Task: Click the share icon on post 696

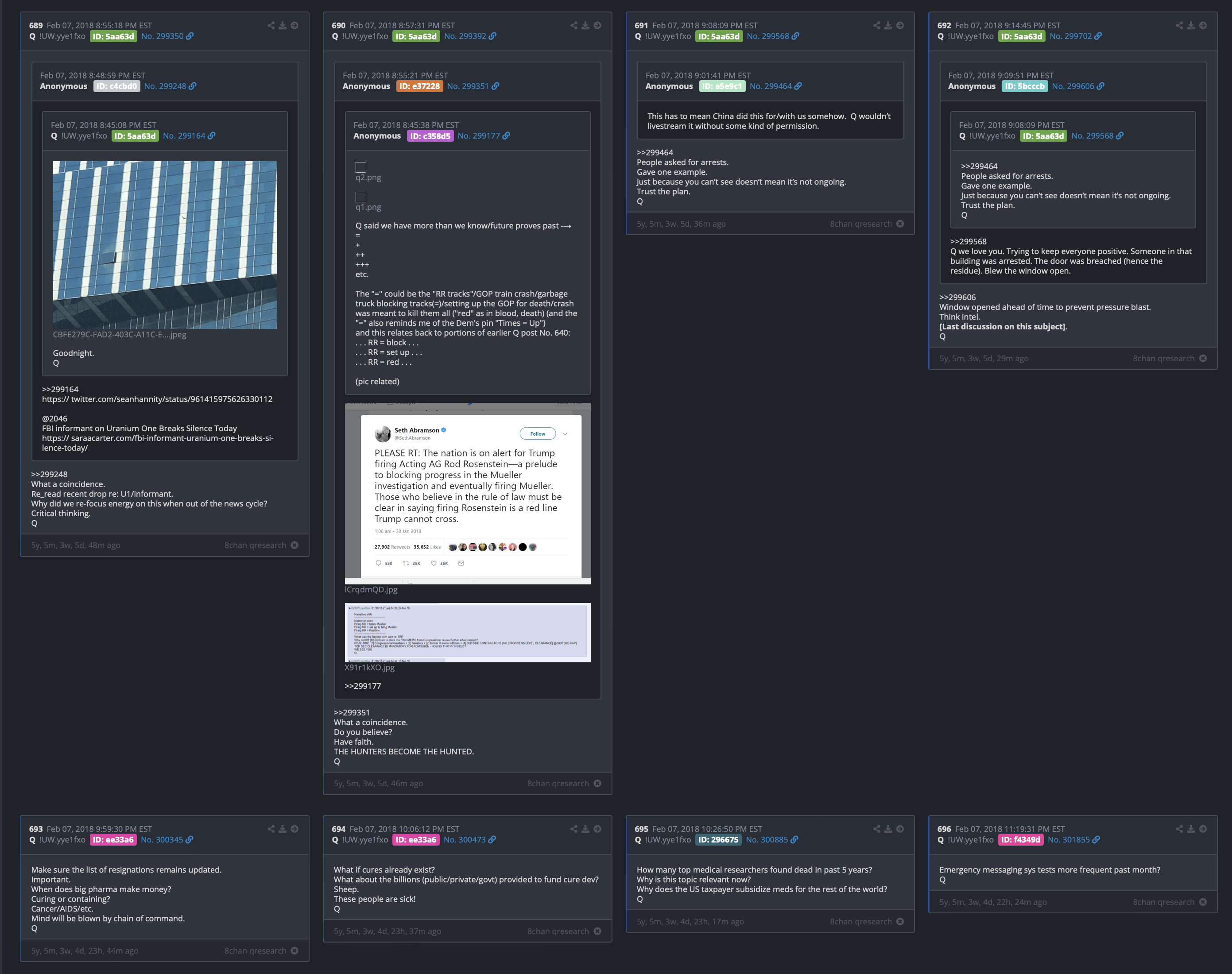Action: click(x=1180, y=829)
